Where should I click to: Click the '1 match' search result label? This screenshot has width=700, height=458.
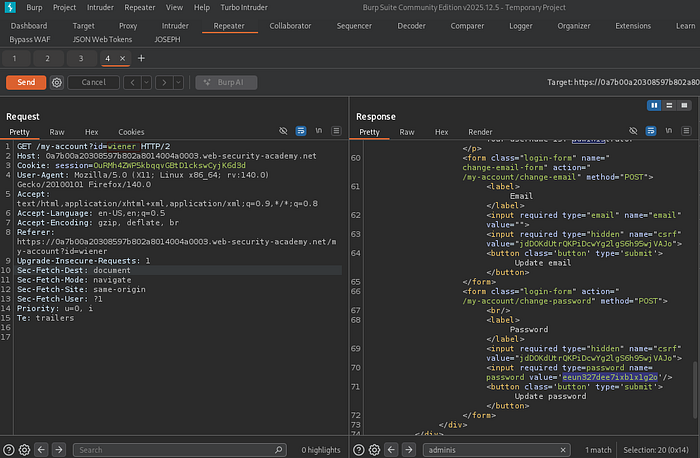point(598,450)
